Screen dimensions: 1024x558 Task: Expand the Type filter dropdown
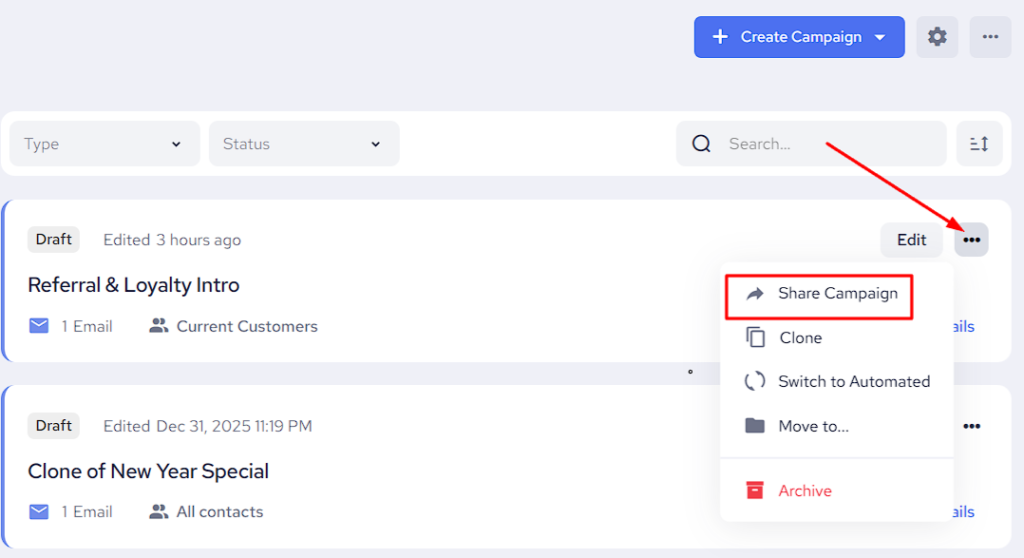pos(104,144)
